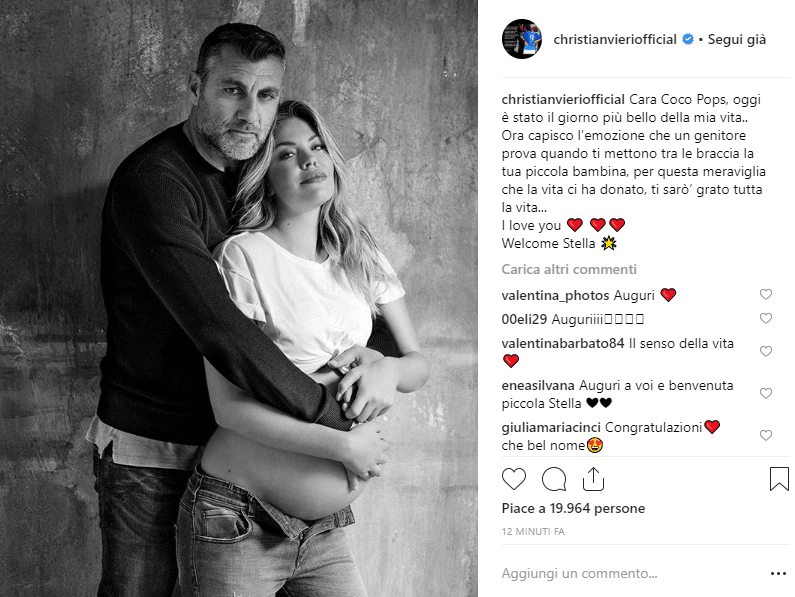
Task: Expand Carica altri commenti
Action: coord(569,269)
